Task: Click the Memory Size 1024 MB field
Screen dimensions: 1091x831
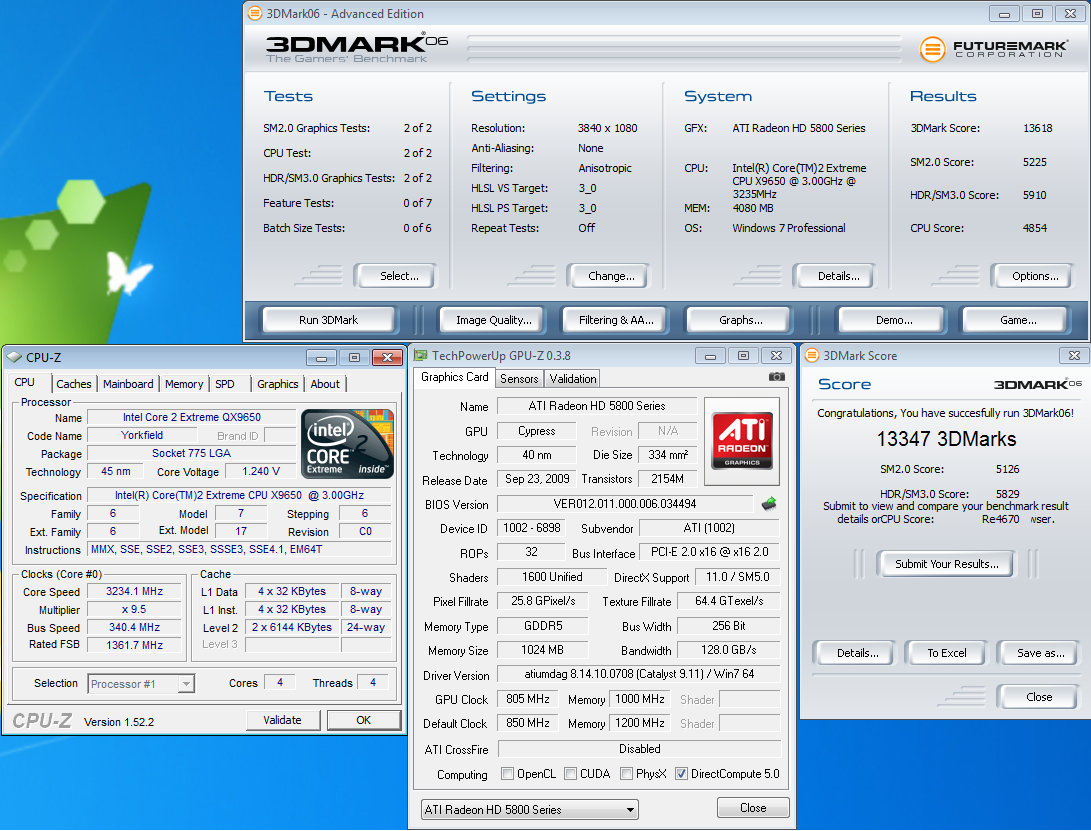Action: pos(543,650)
